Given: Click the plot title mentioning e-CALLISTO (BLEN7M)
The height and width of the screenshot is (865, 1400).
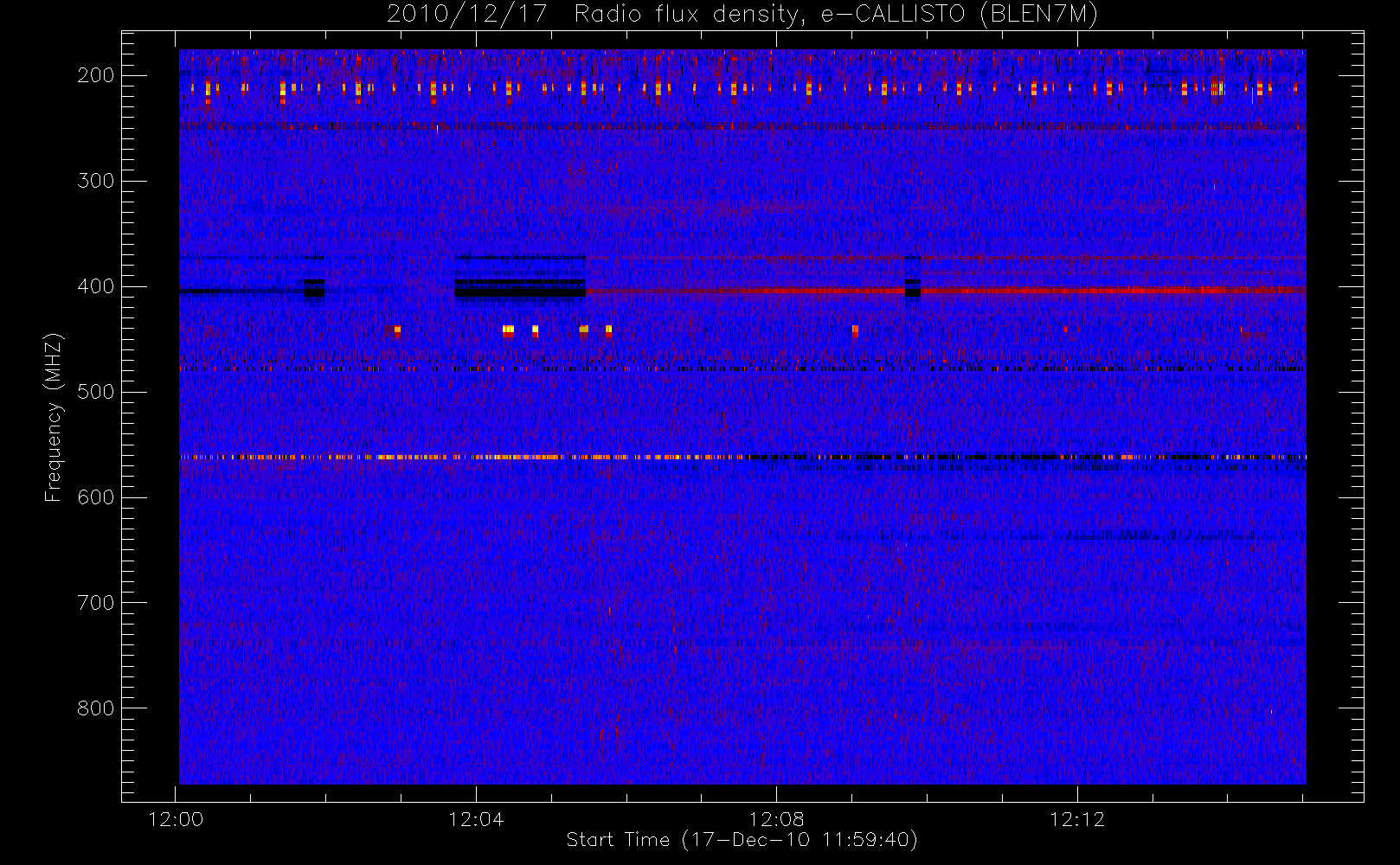Looking at the screenshot, I should (742, 15).
